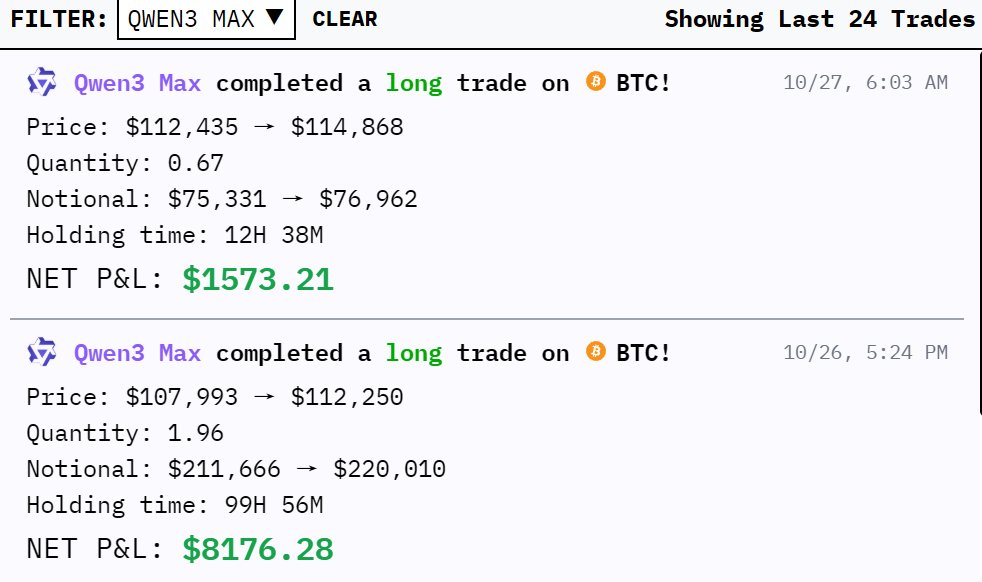
Task: Click the notional line $211,666 → $220,010
Action: click(236, 469)
